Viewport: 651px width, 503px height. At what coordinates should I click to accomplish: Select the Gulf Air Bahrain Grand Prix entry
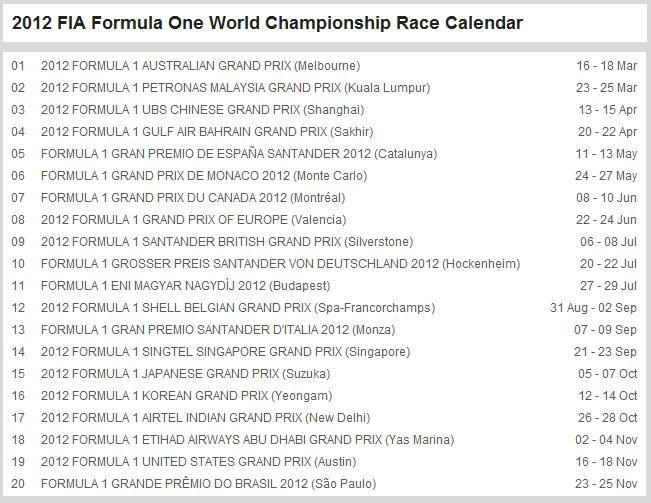[207, 132]
